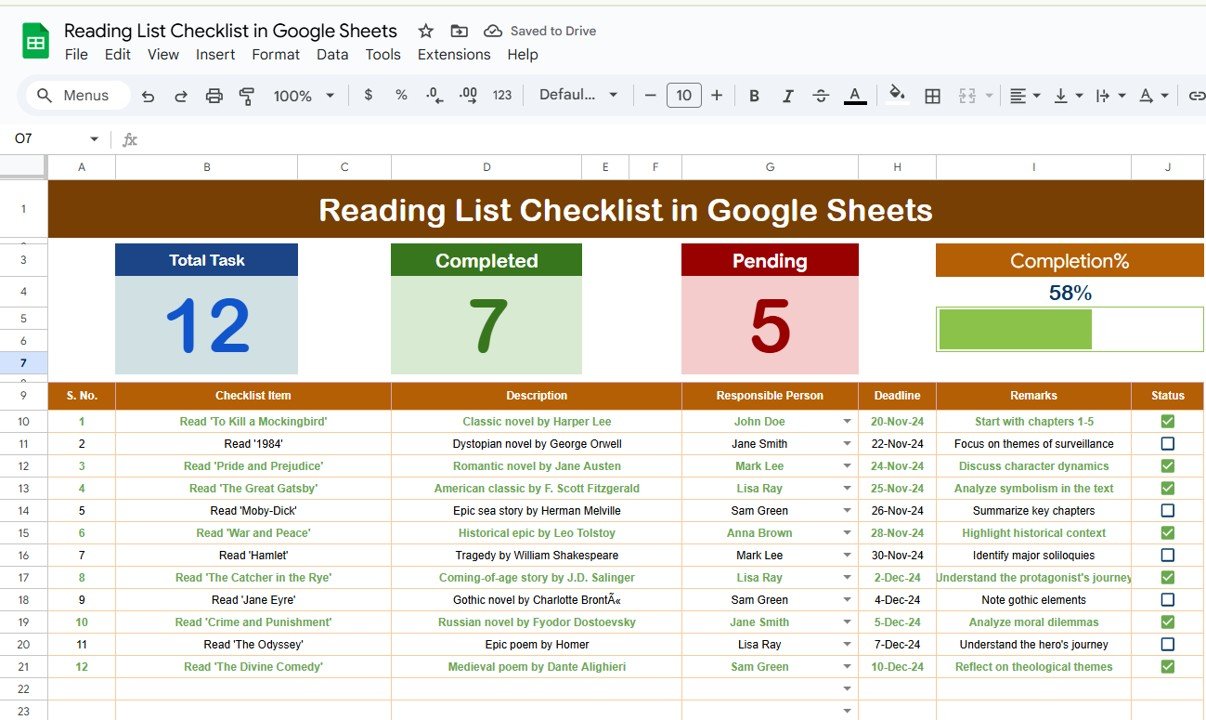Open the Extensions menu
The width and height of the screenshot is (1206, 720).
tap(454, 55)
